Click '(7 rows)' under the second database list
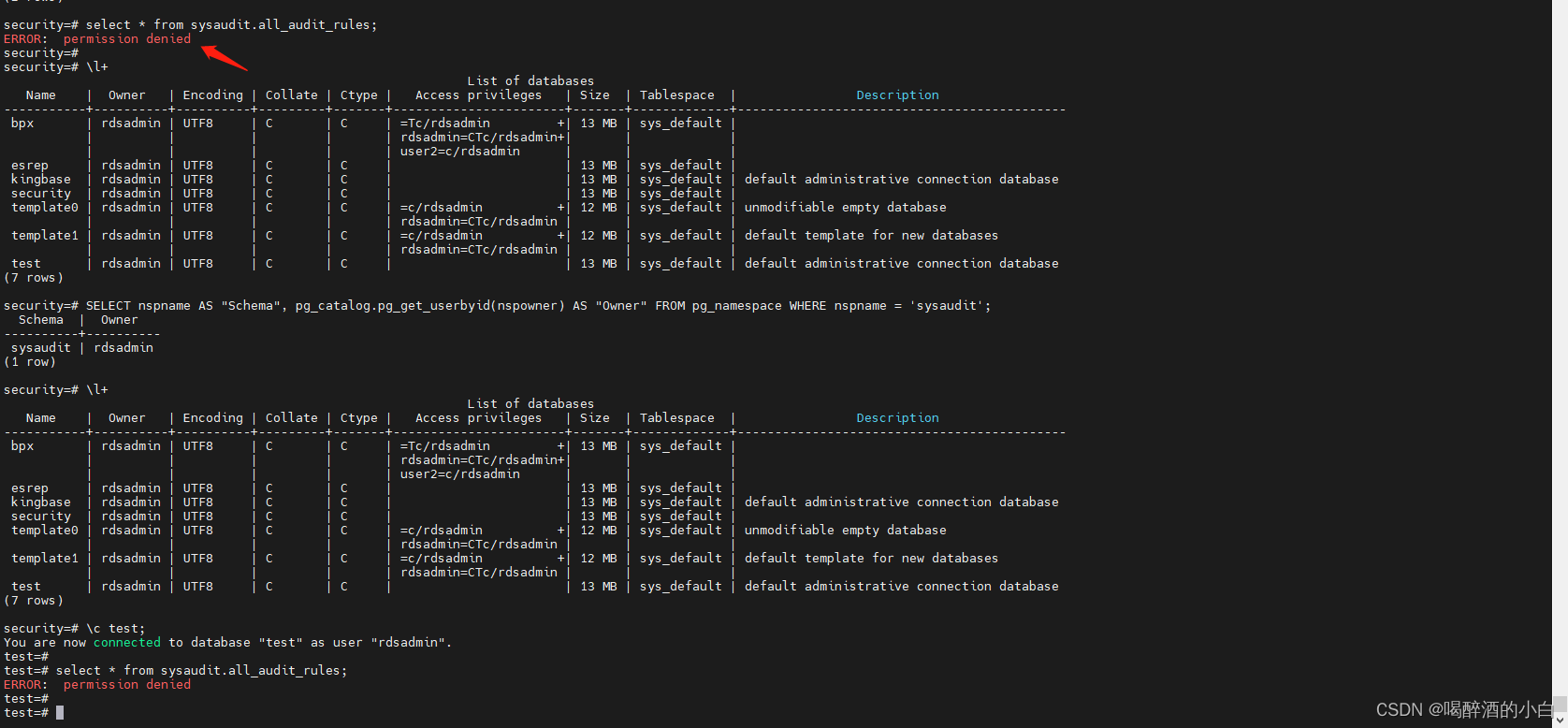Image resolution: width=1568 pixels, height=728 pixels. (34, 601)
